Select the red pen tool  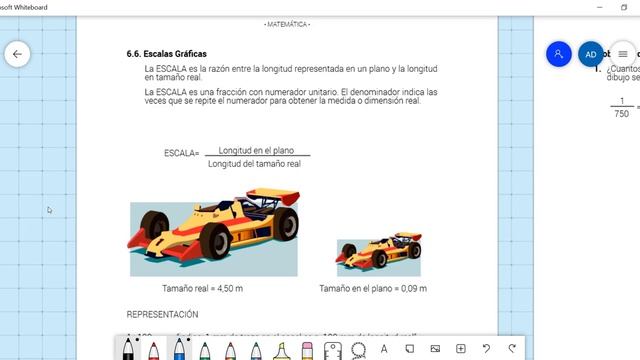tap(153, 350)
